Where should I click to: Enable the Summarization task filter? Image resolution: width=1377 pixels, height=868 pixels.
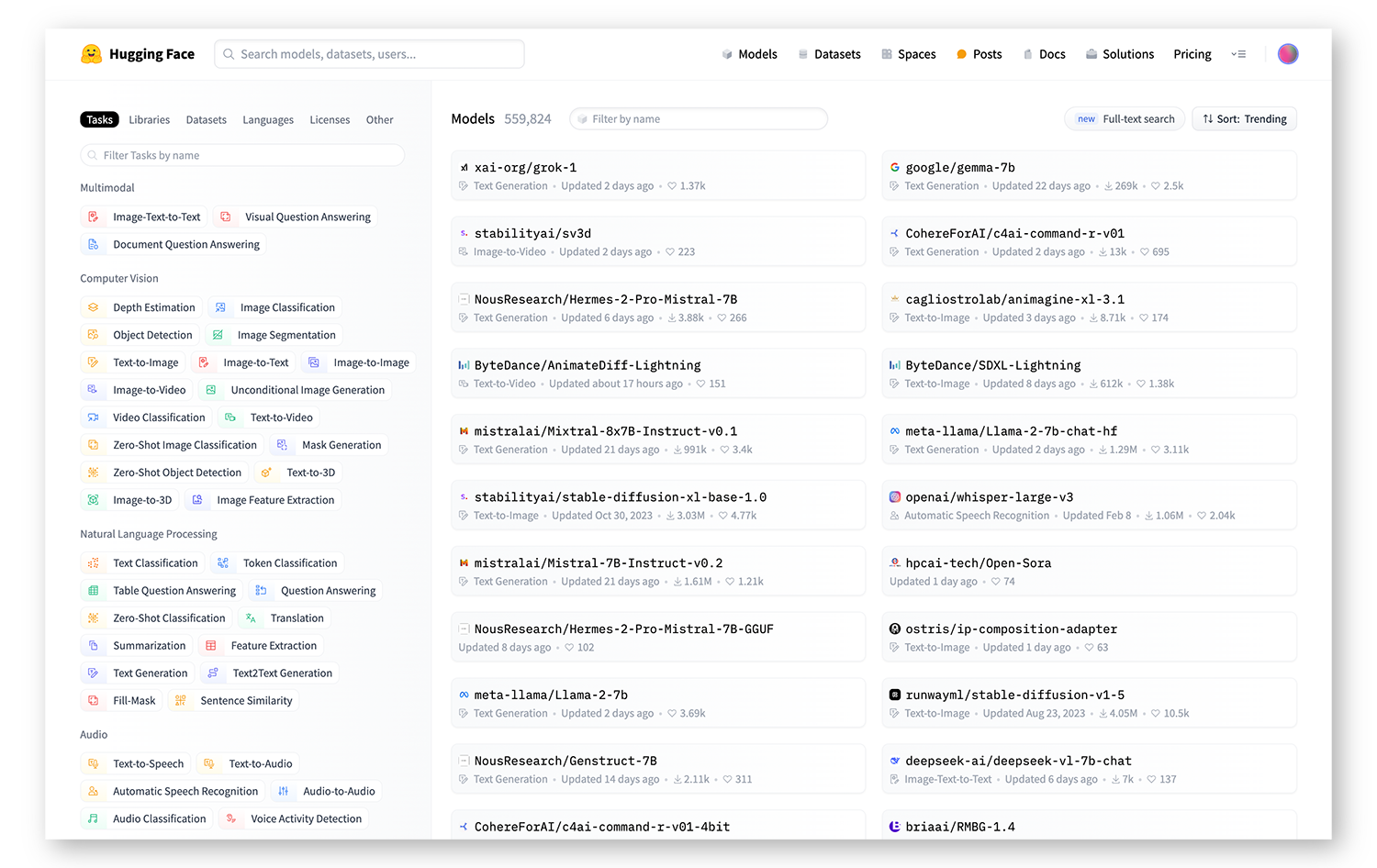[149, 646]
